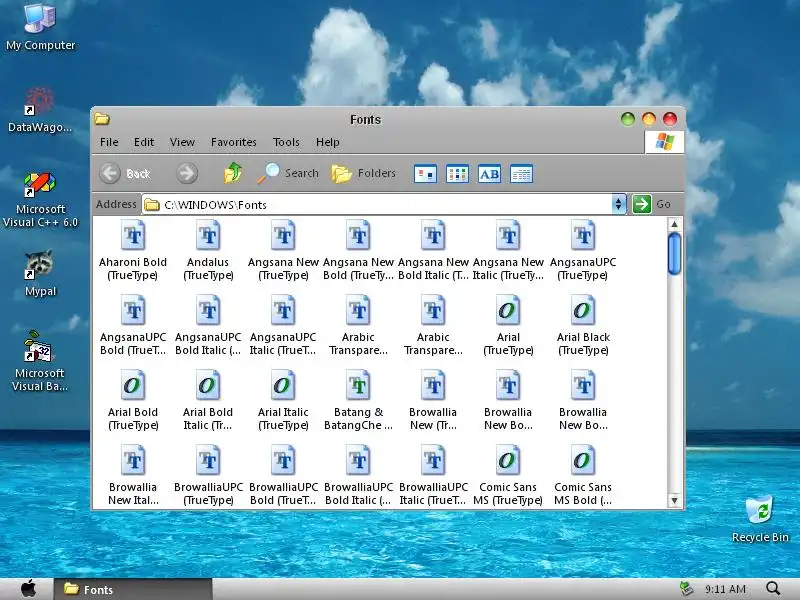Screen dimensions: 800x600
Task: Select the Arial Italic font
Action: click(x=283, y=401)
